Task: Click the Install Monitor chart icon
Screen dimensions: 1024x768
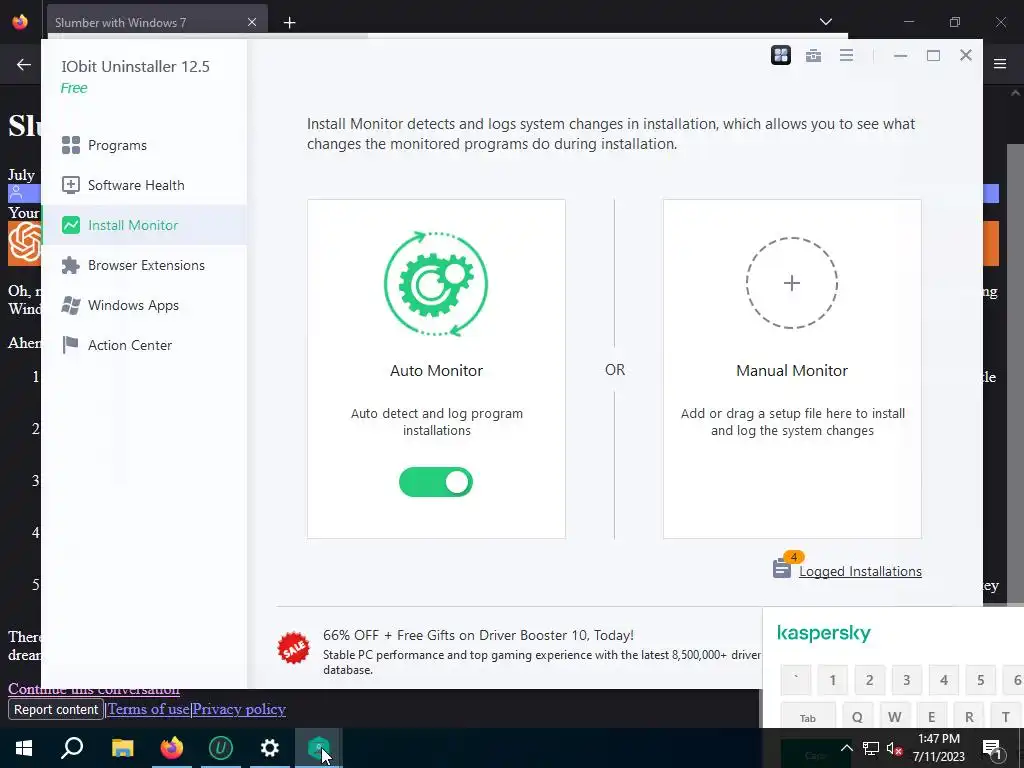Action: [71, 225]
